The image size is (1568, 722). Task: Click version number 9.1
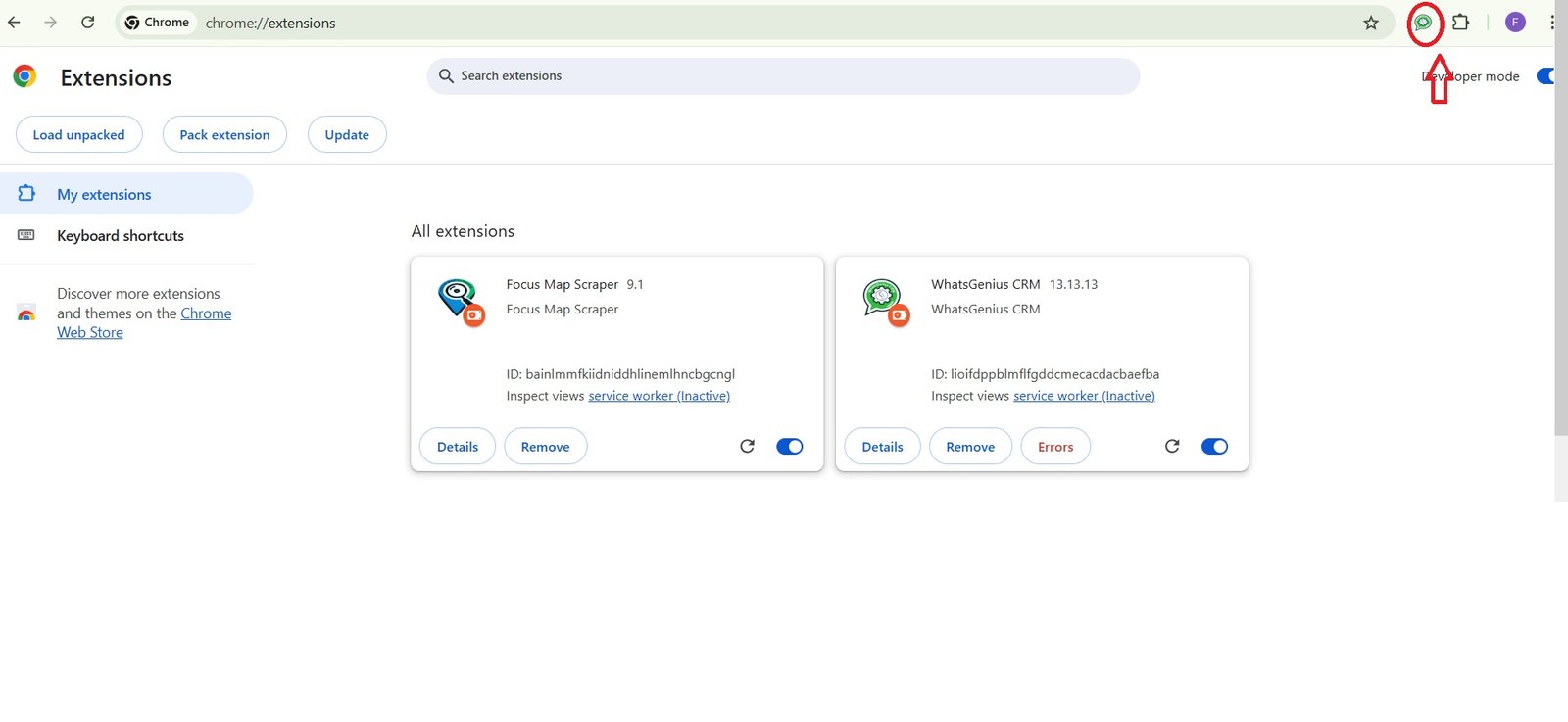coord(635,284)
